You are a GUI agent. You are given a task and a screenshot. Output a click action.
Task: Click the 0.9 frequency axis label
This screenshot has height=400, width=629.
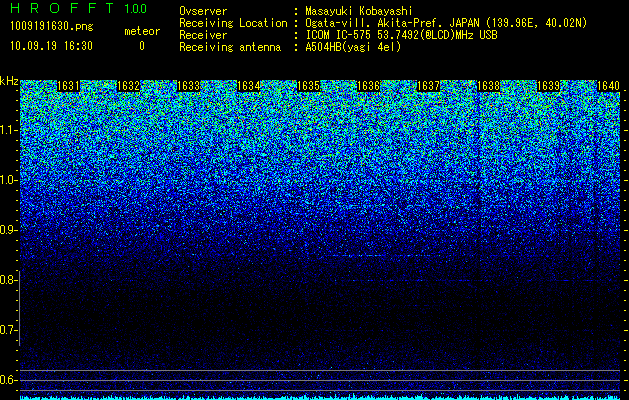tap(8, 230)
